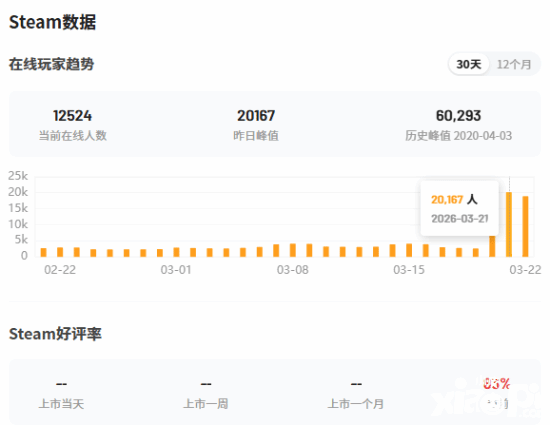Click the Steam数据 heading
This screenshot has height=425, width=550.
click(x=52, y=22)
